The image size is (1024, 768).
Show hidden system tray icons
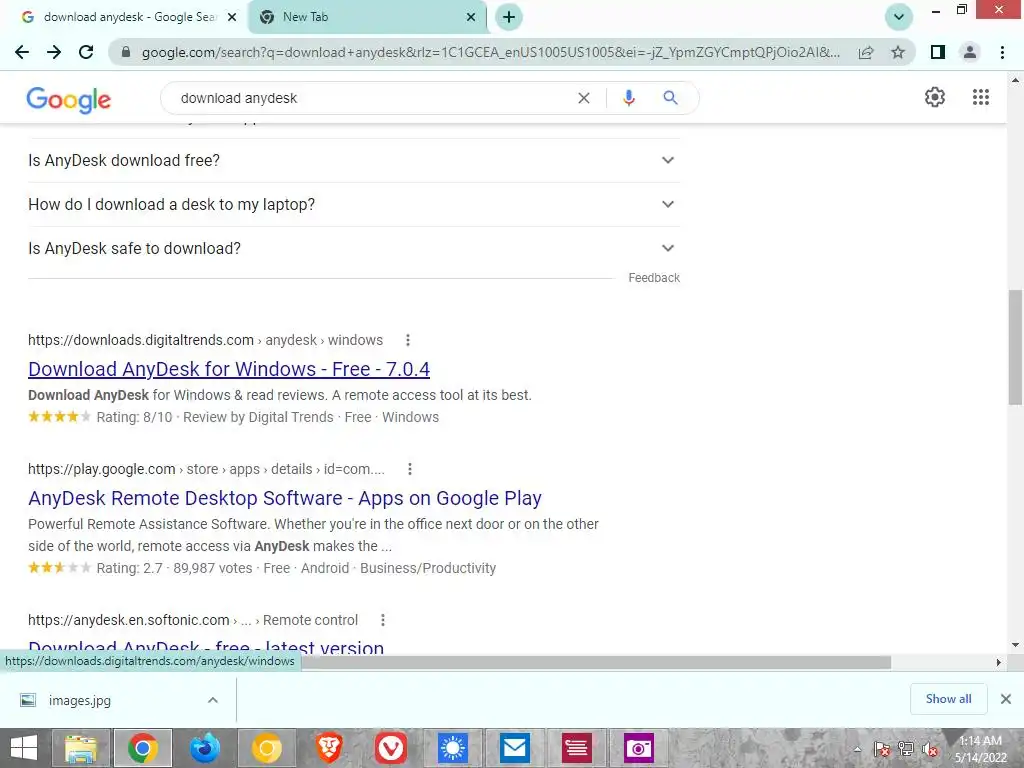pos(857,749)
